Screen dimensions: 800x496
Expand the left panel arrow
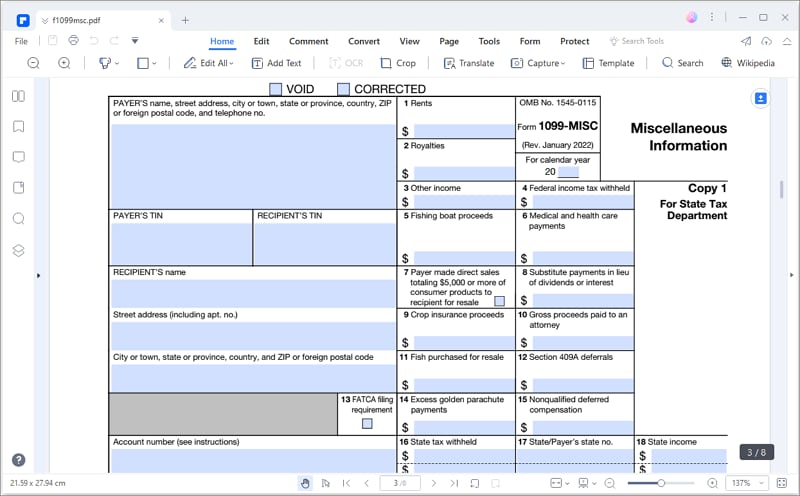tap(38, 276)
